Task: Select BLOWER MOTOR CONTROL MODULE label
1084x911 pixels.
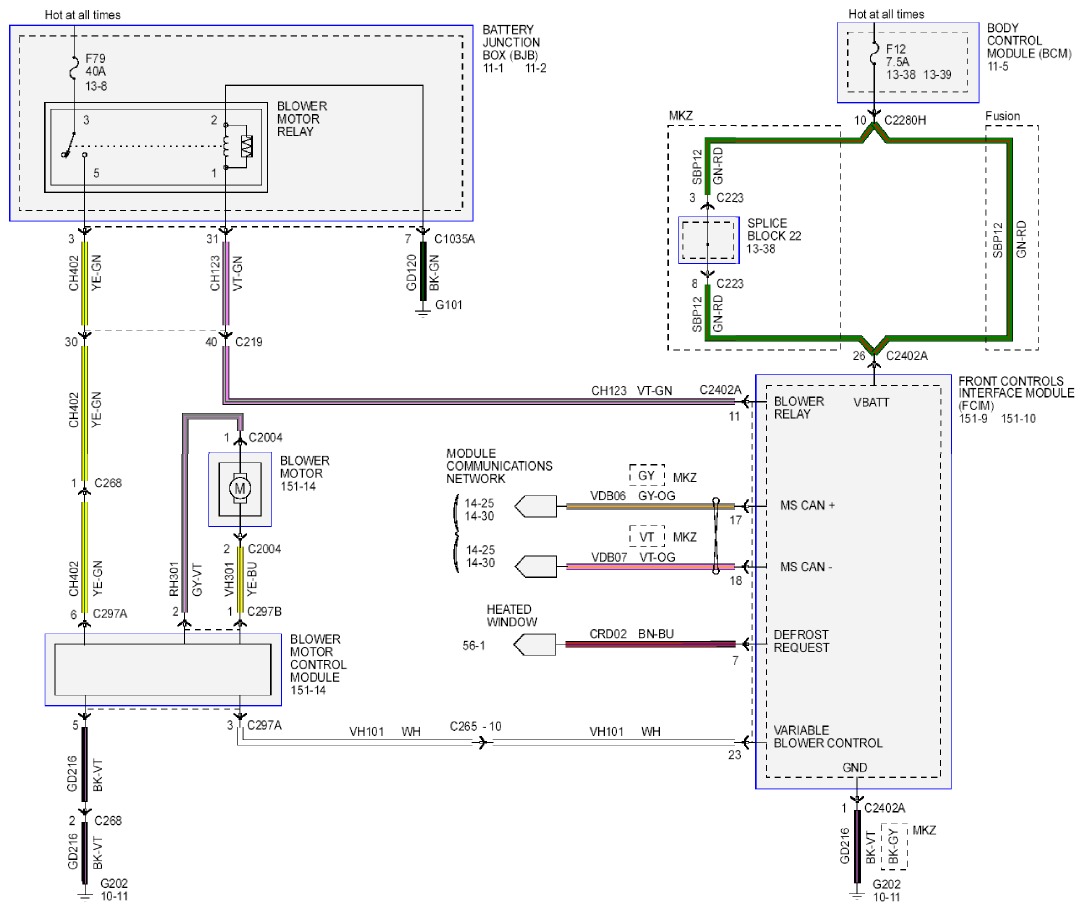Action: [x=318, y=659]
